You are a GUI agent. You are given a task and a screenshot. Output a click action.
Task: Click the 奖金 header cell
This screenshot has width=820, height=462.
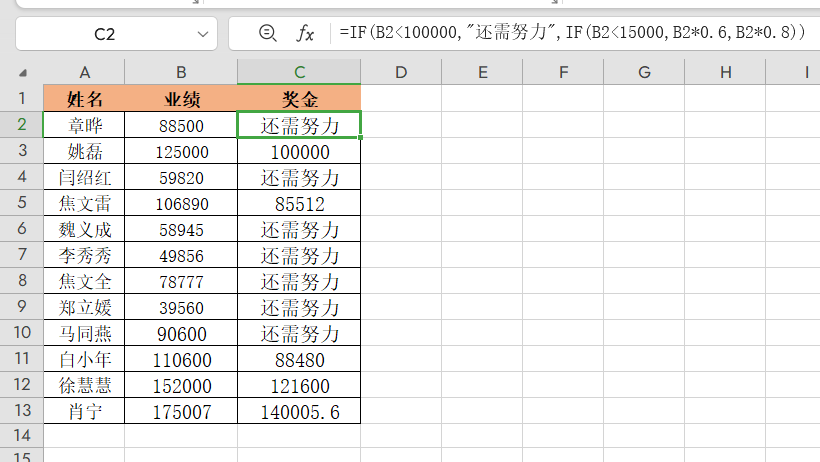(x=299, y=98)
